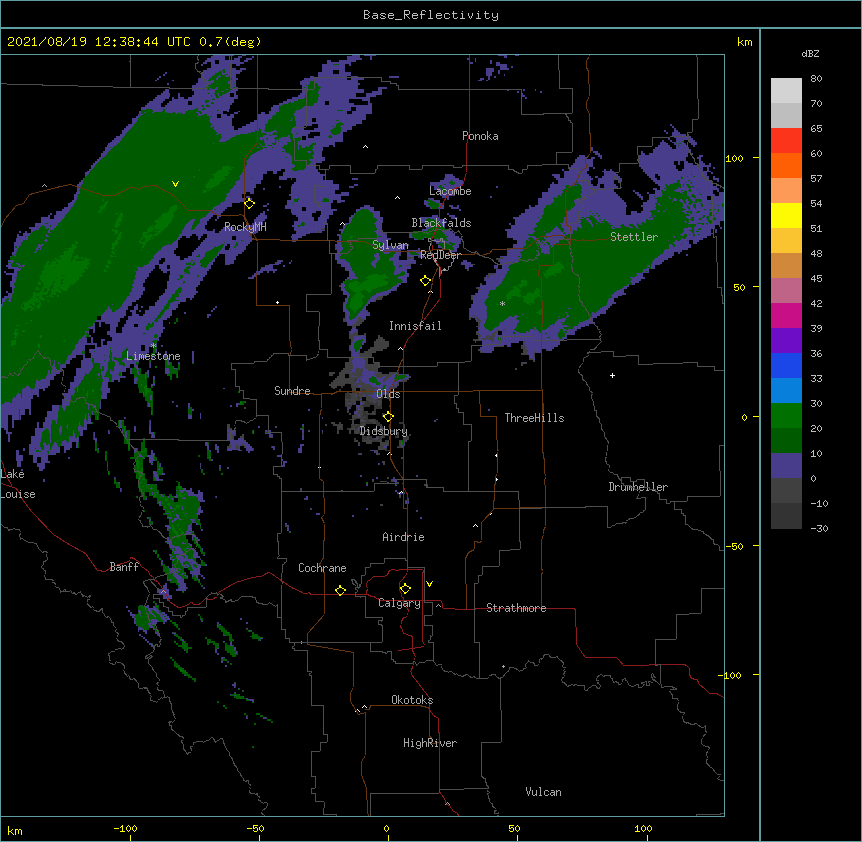Click the yellow diamond marker between Olds and Didsbury
The width and height of the screenshot is (862, 842).
coord(388,416)
